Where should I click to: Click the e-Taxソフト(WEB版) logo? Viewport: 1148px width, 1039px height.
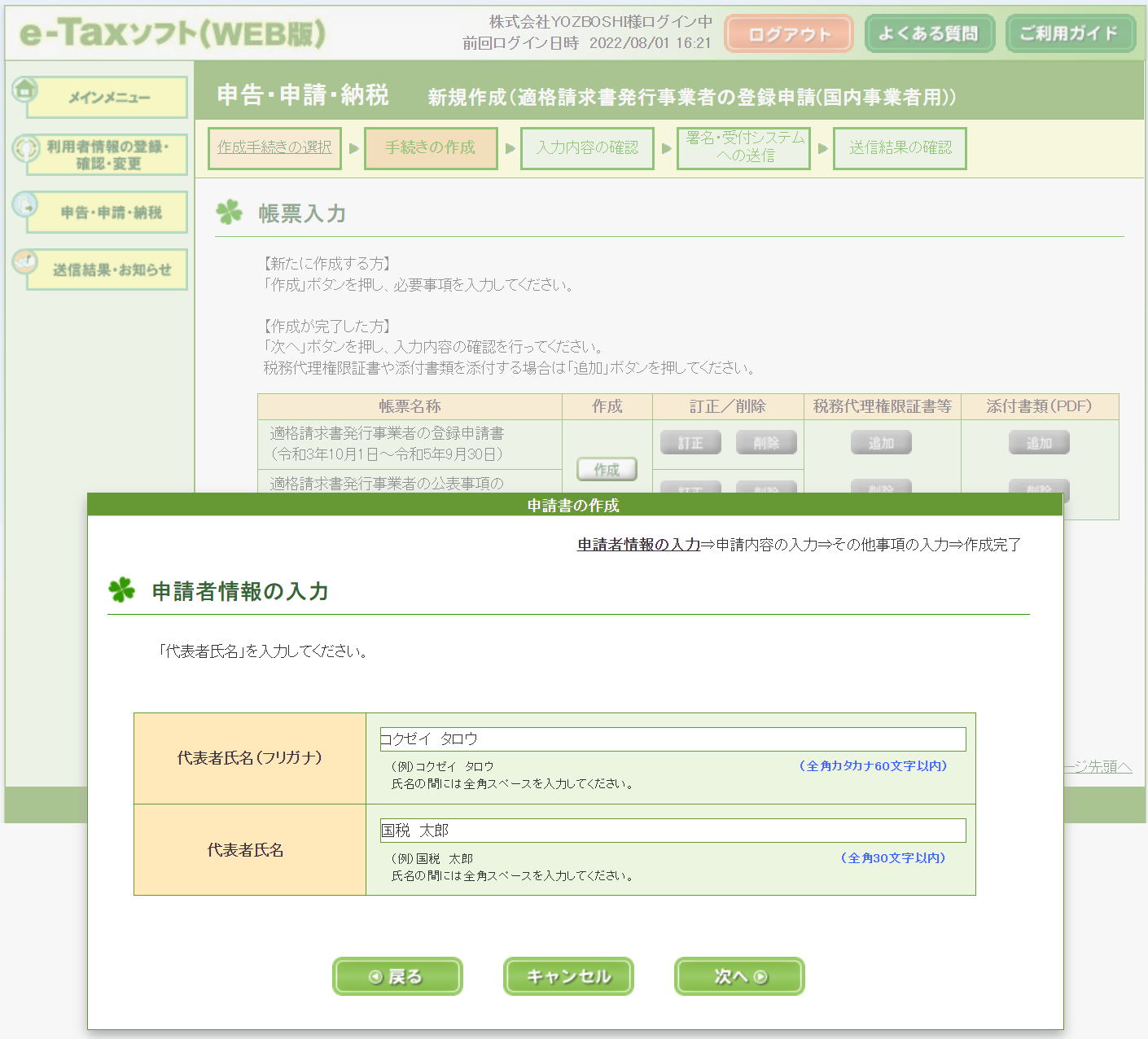click(172, 33)
